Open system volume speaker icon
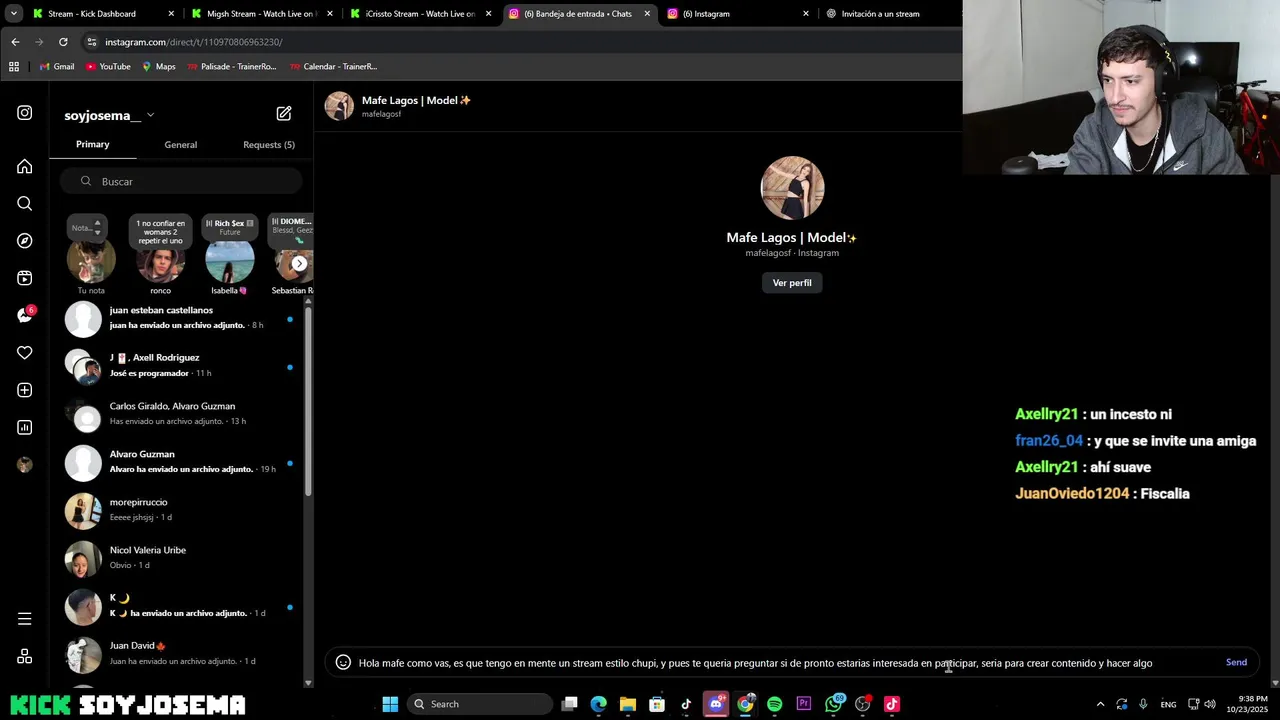 coord(1209,704)
